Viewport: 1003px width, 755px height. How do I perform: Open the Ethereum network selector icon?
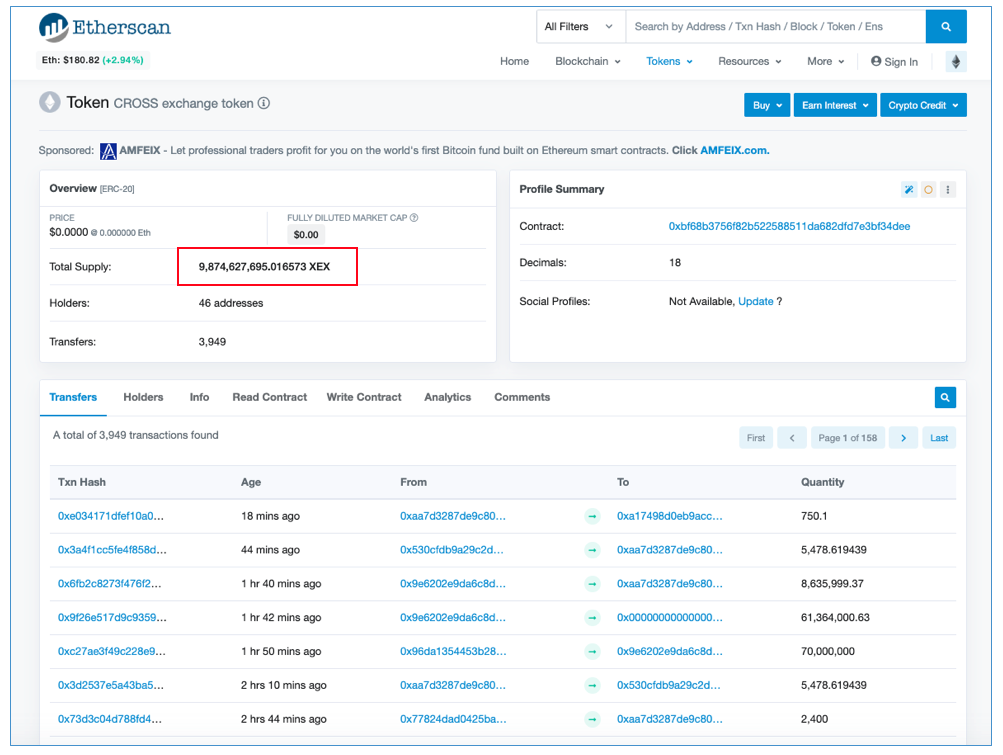955,62
